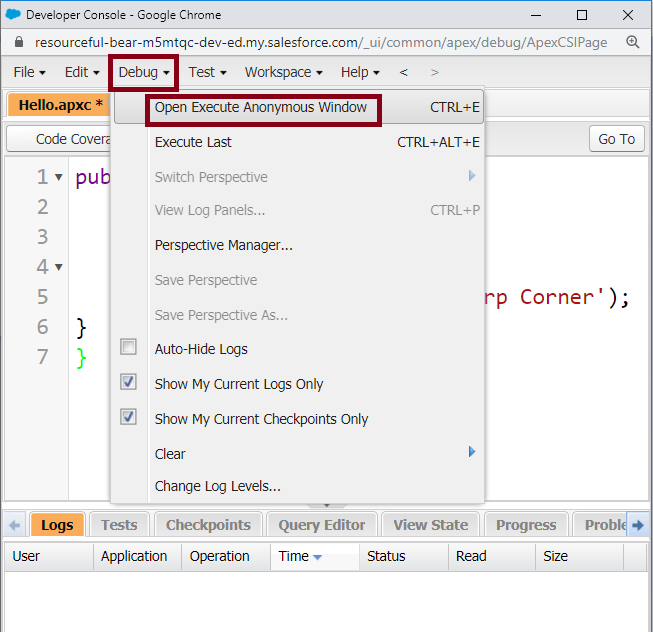Viewport: 653px width, 632px height.
Task: Open the Test menu dropdown
Action: 207,72
